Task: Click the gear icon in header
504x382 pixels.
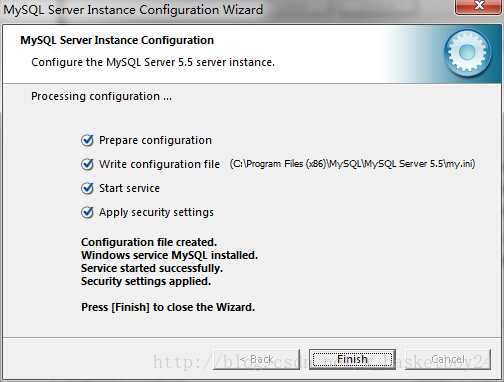Action: click(x=467, y=52)
